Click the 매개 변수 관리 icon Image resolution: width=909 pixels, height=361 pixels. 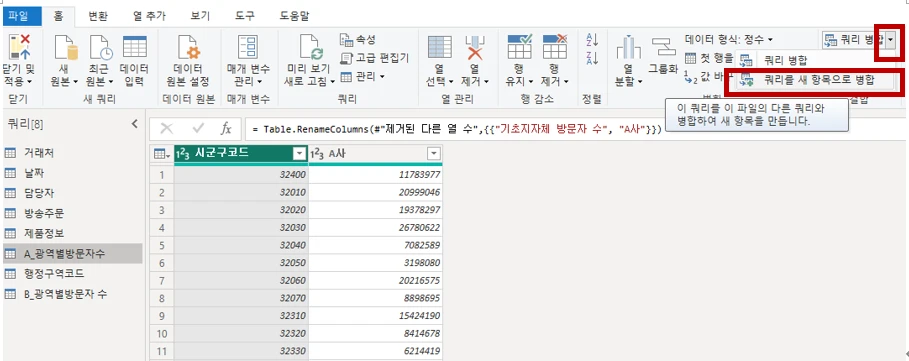(248, 47)
